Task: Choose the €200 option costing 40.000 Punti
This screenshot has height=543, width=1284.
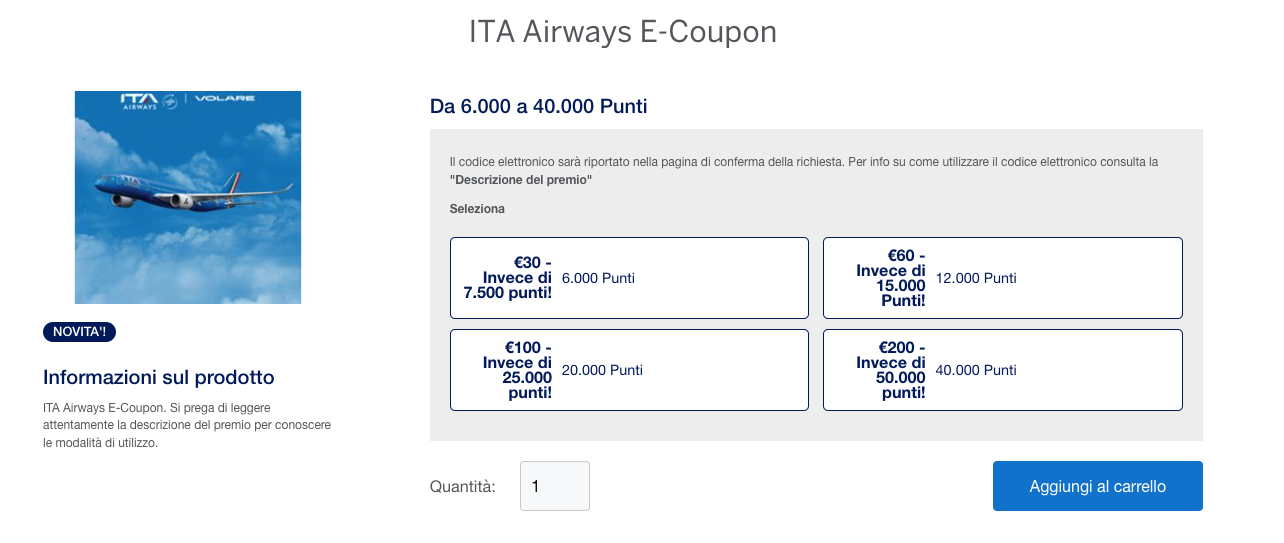Action: click(1003, 370)
